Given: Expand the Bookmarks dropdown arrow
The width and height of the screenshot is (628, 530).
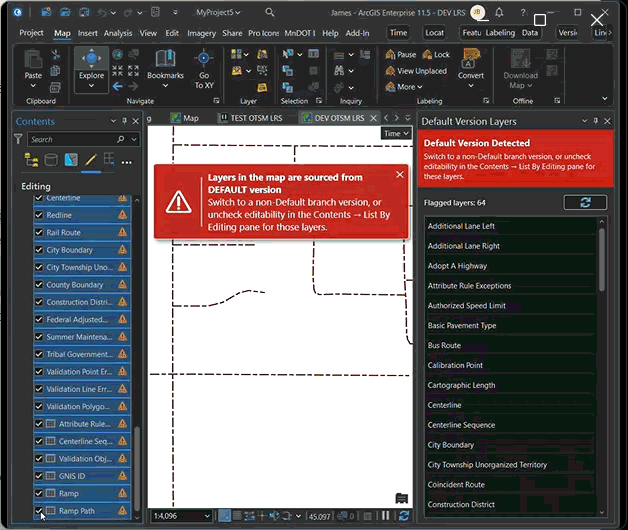Looking at the screenshot, I should [165, 86].
